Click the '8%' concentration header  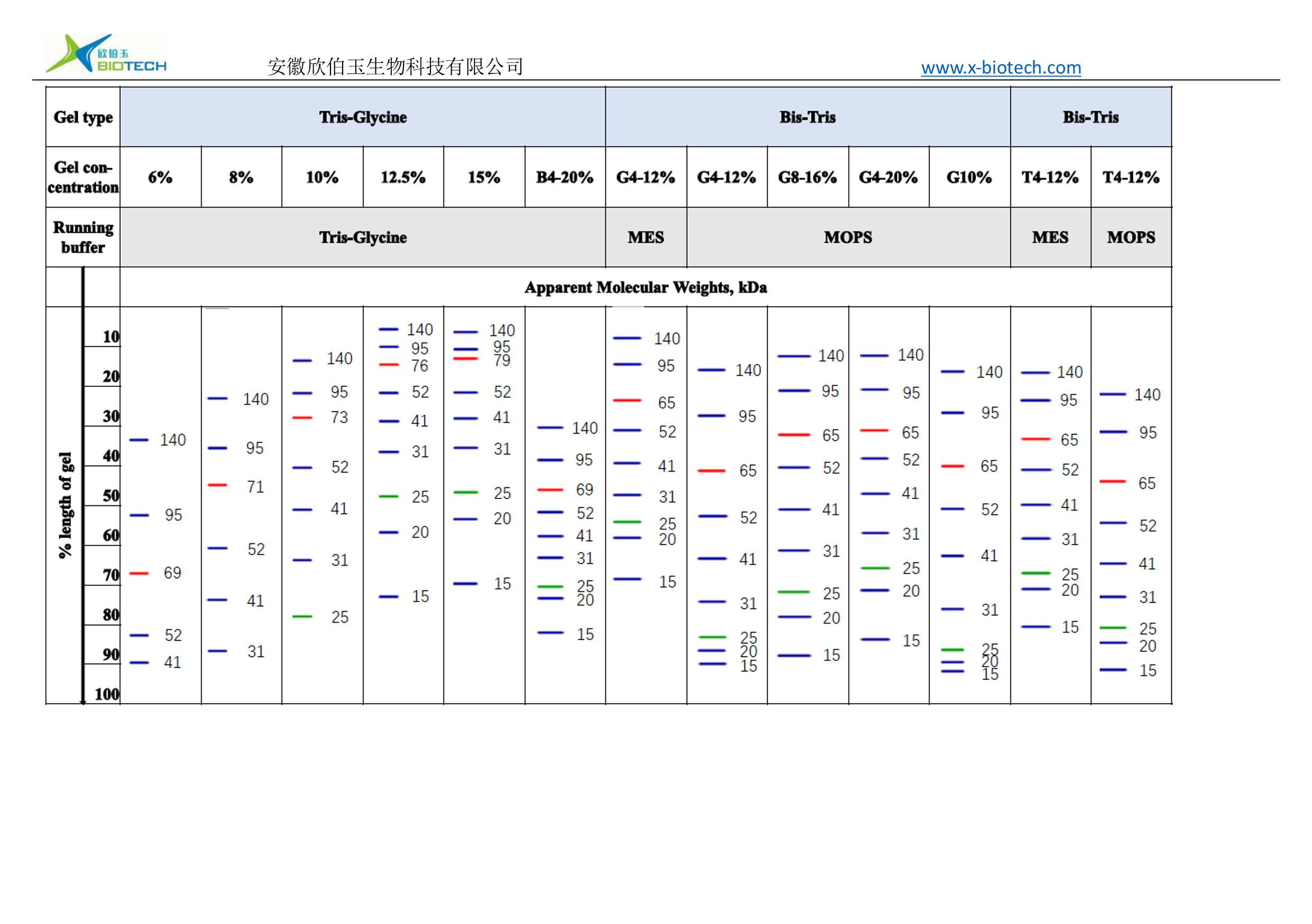pos(241,177)
